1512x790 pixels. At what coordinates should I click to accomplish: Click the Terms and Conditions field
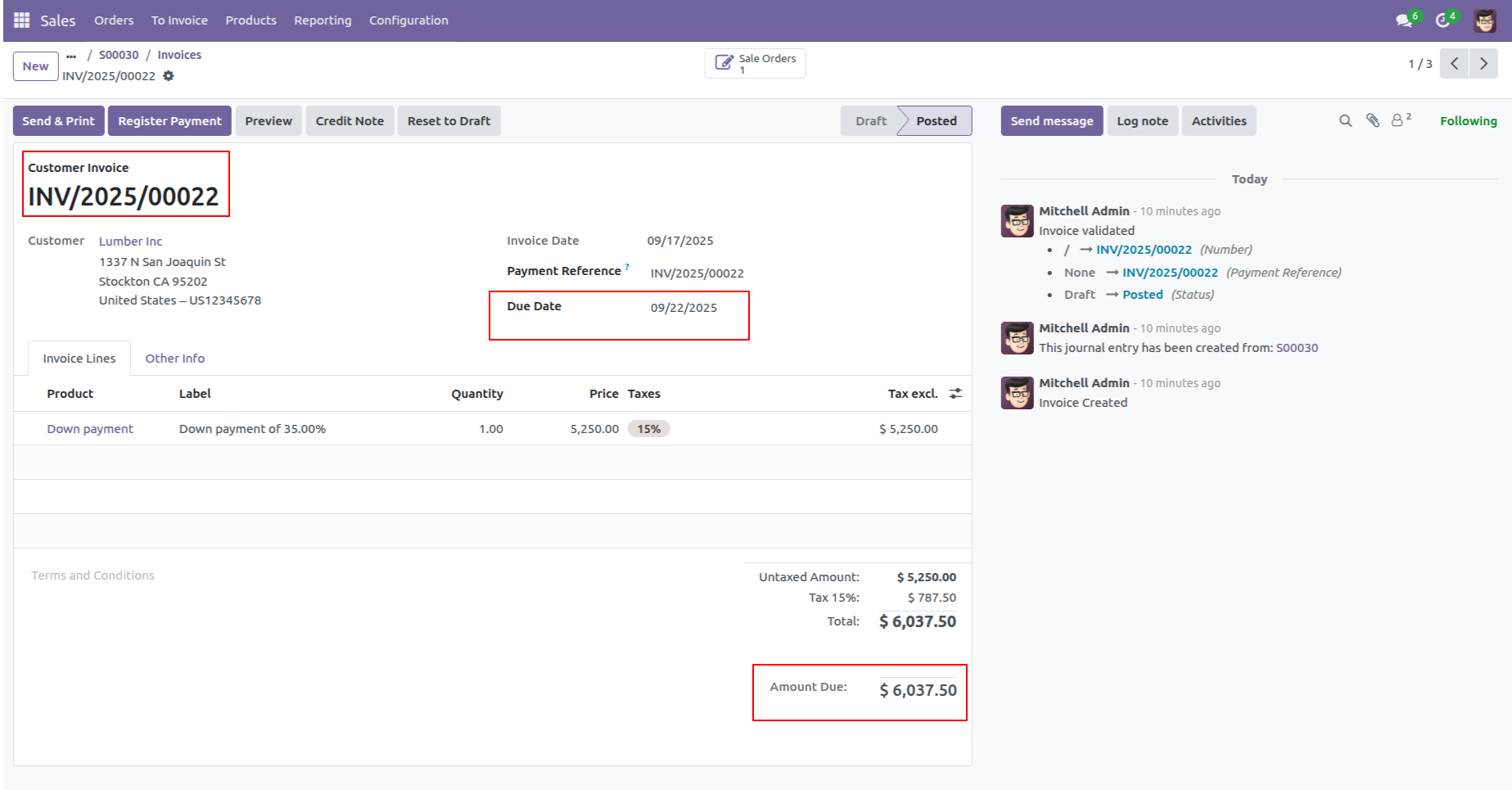[93, 576]
